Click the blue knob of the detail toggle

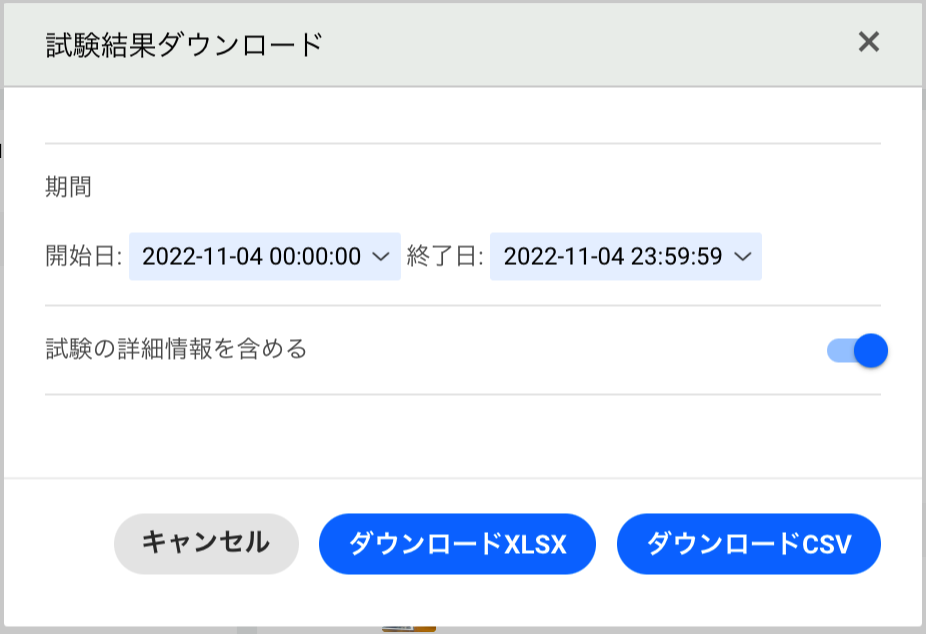(871, 350)
